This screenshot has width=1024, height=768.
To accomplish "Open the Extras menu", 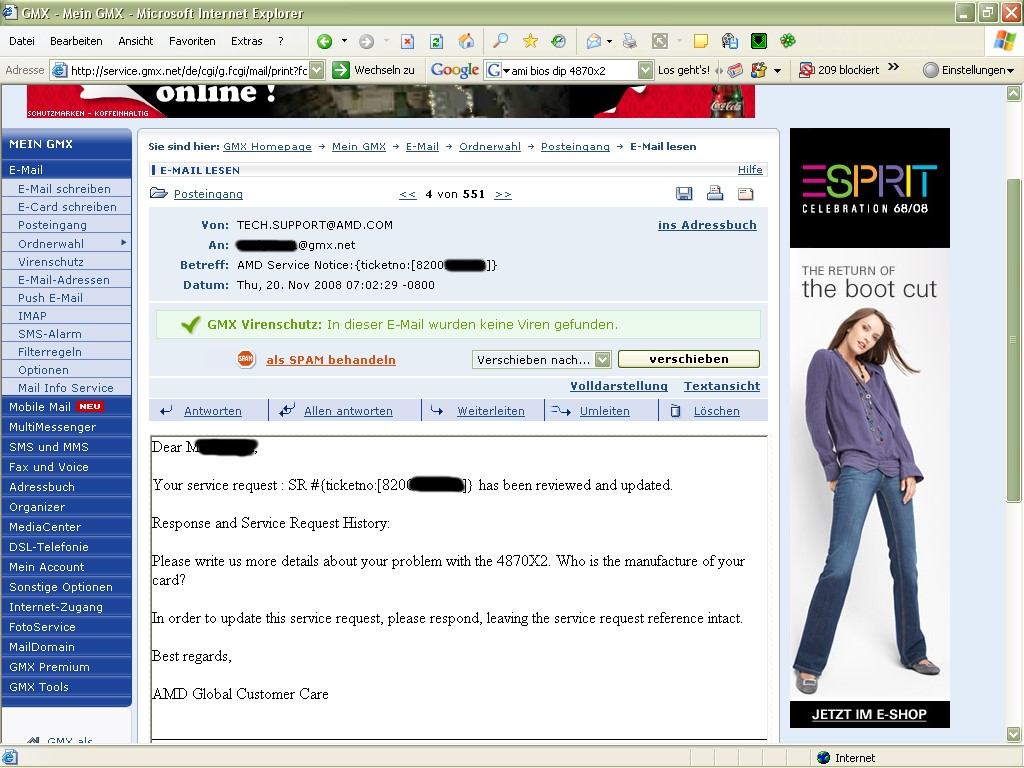I will (x=246, y=41).
